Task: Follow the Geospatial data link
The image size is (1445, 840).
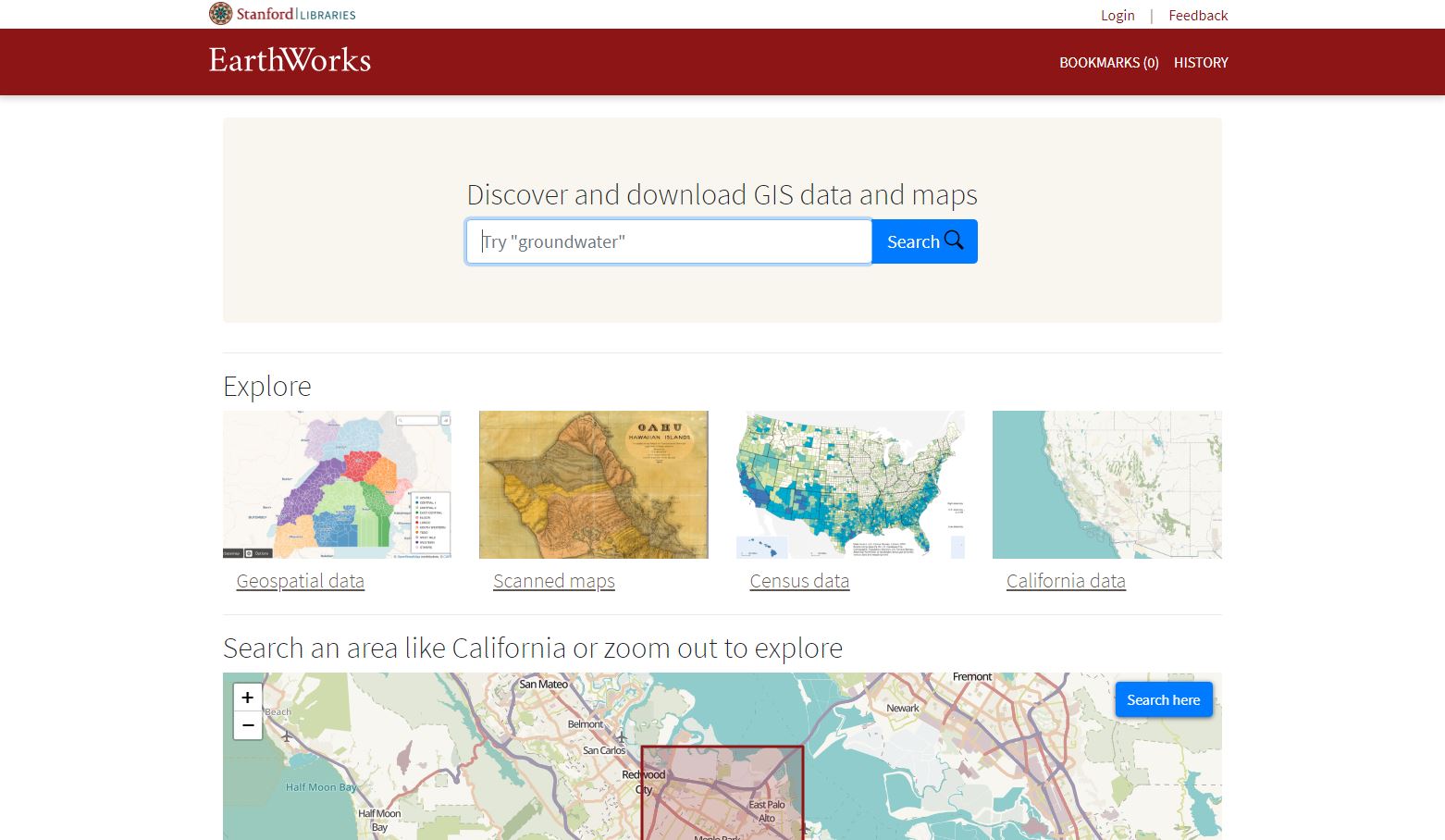Action: pos(300,581)
